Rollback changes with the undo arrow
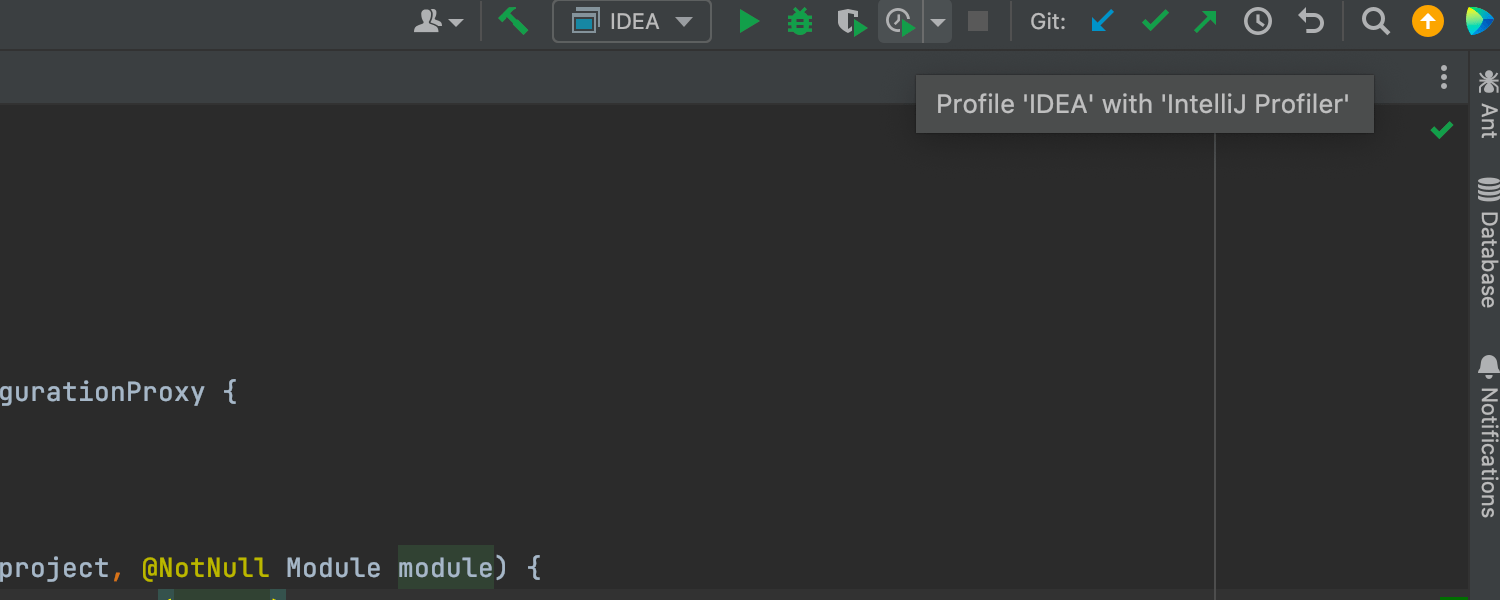Viewport: 1500px width, 600px height. 1311,21
